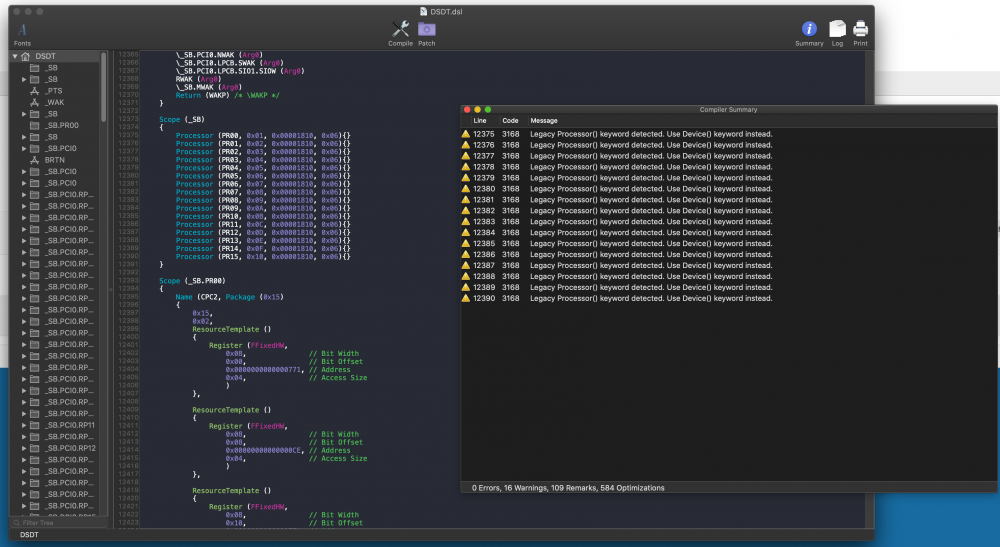Expand the _SB.PCI0.RP12 tree node

[24, 448]
